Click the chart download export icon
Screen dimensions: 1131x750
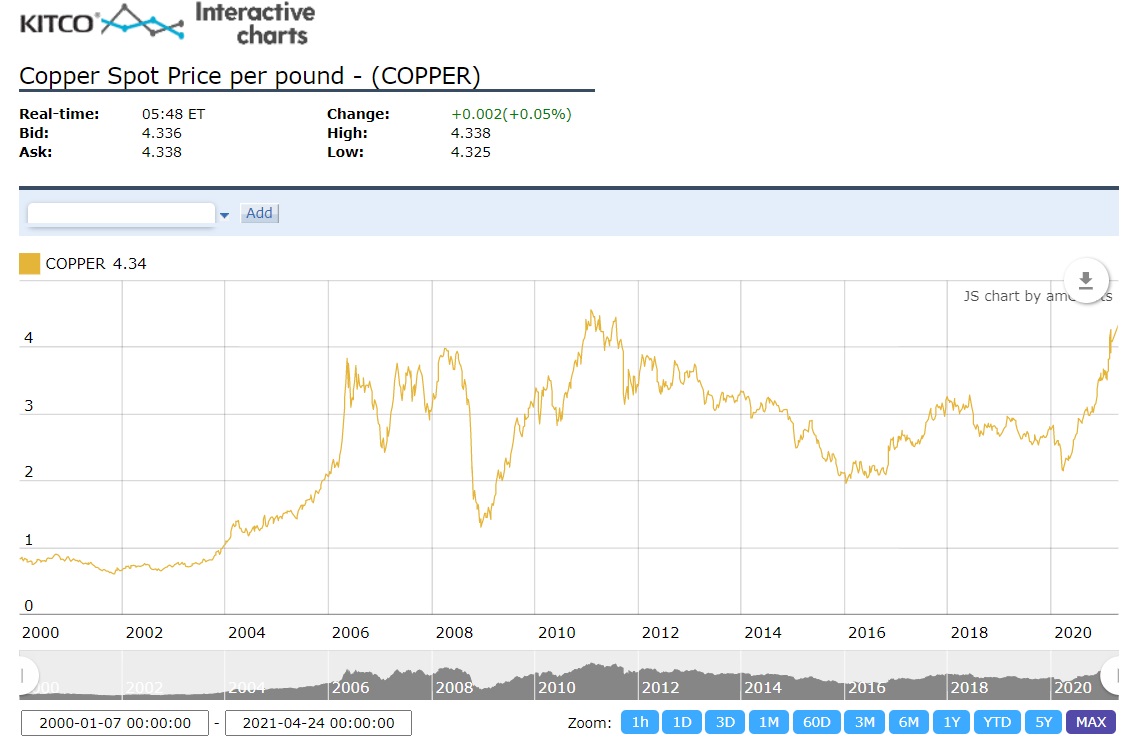(1086, 281)
